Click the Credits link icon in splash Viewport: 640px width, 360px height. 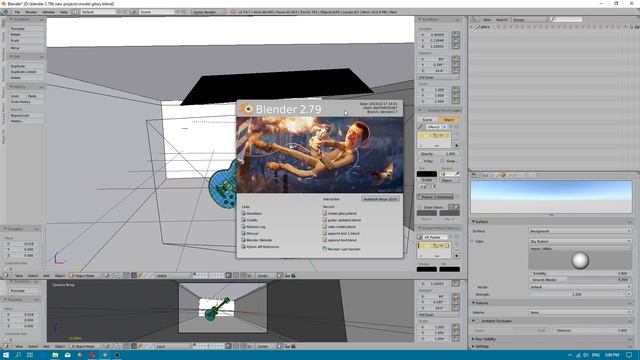[x=244, y=220]
